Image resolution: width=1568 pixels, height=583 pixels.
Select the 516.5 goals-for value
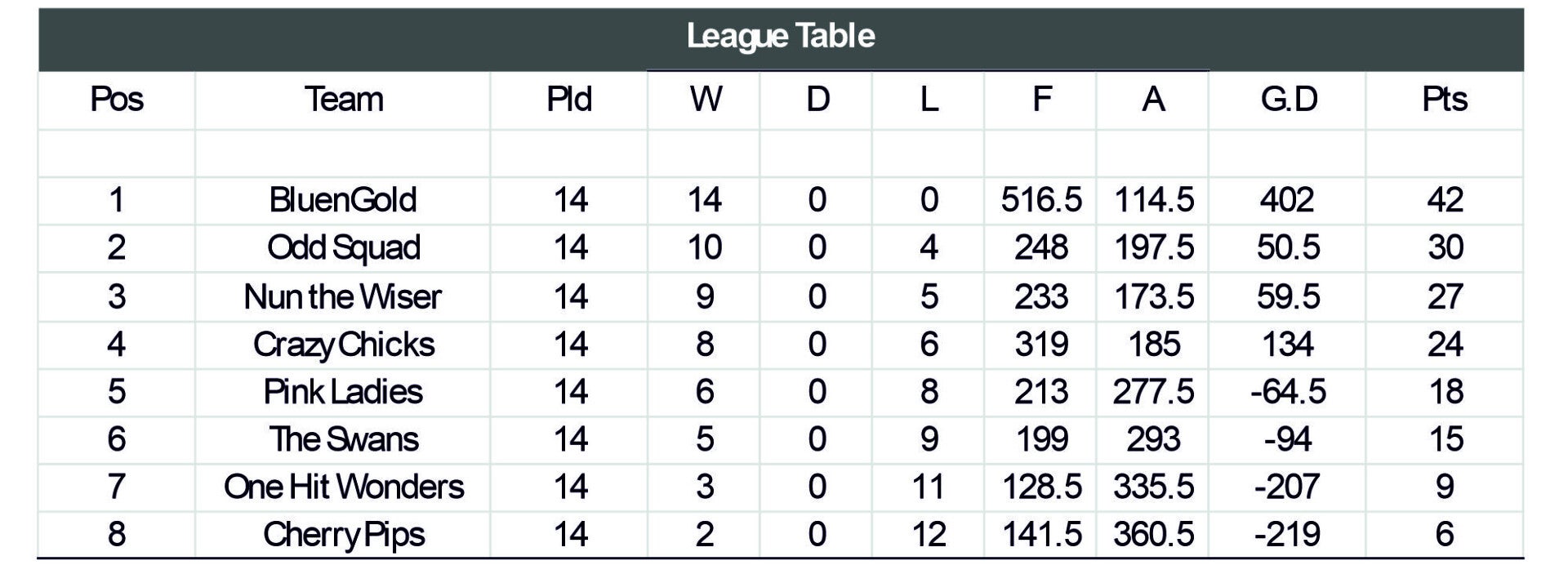tap(1041, 200)
